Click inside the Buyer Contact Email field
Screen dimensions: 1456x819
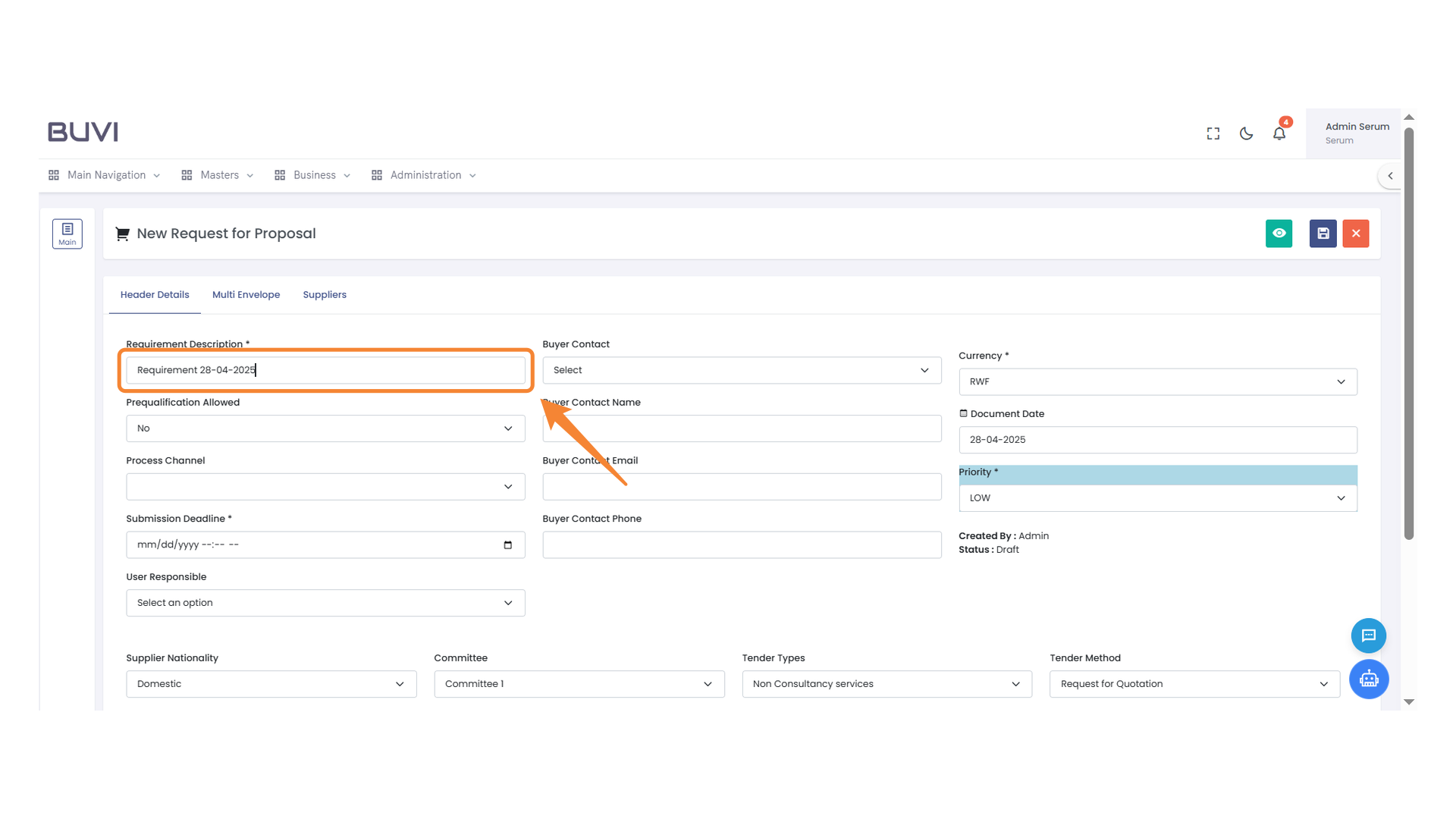pos(742,486)
